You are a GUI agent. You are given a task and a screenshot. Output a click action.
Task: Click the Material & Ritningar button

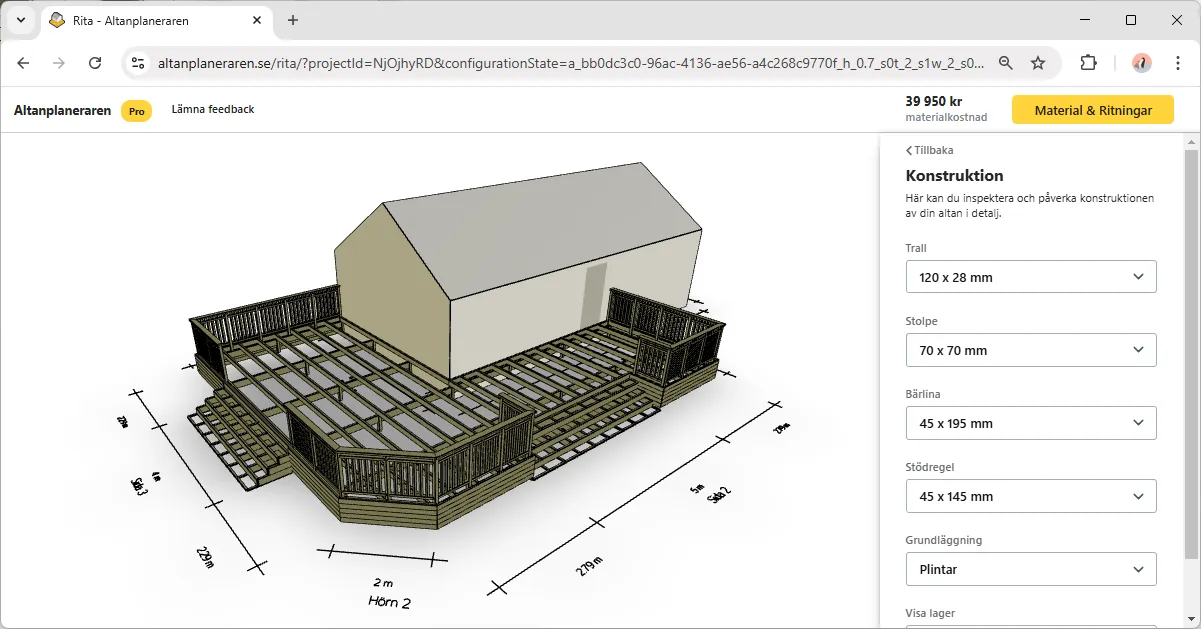(1092, 110)
